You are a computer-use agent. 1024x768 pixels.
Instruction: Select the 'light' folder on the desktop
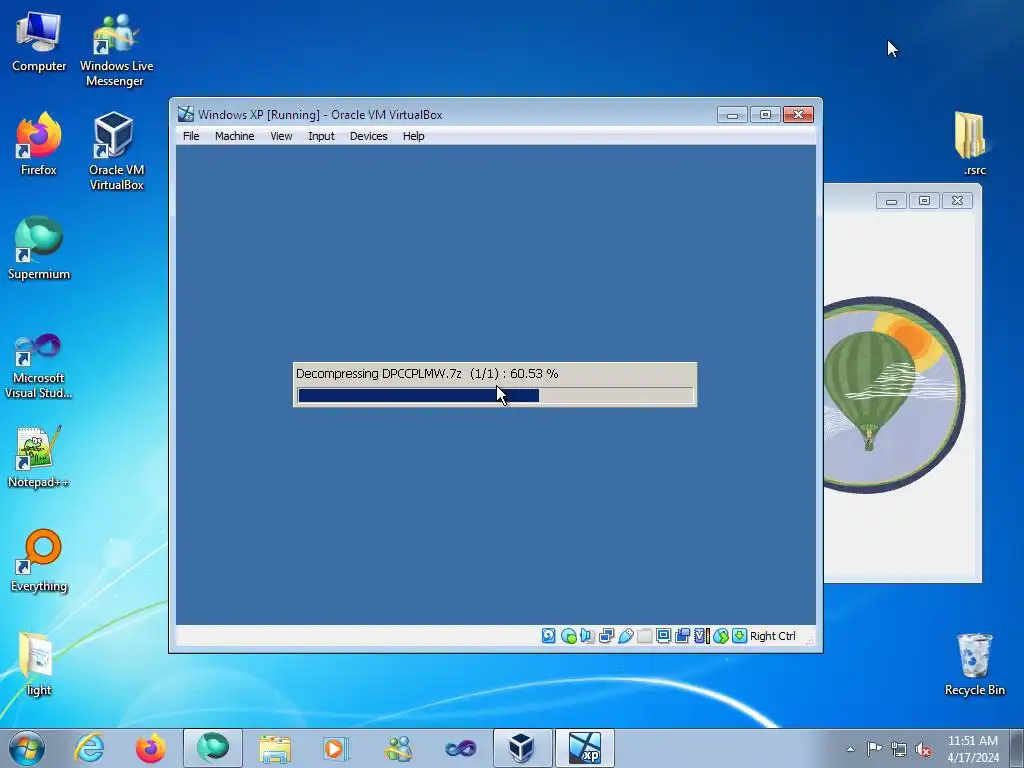tap(39, 664)
